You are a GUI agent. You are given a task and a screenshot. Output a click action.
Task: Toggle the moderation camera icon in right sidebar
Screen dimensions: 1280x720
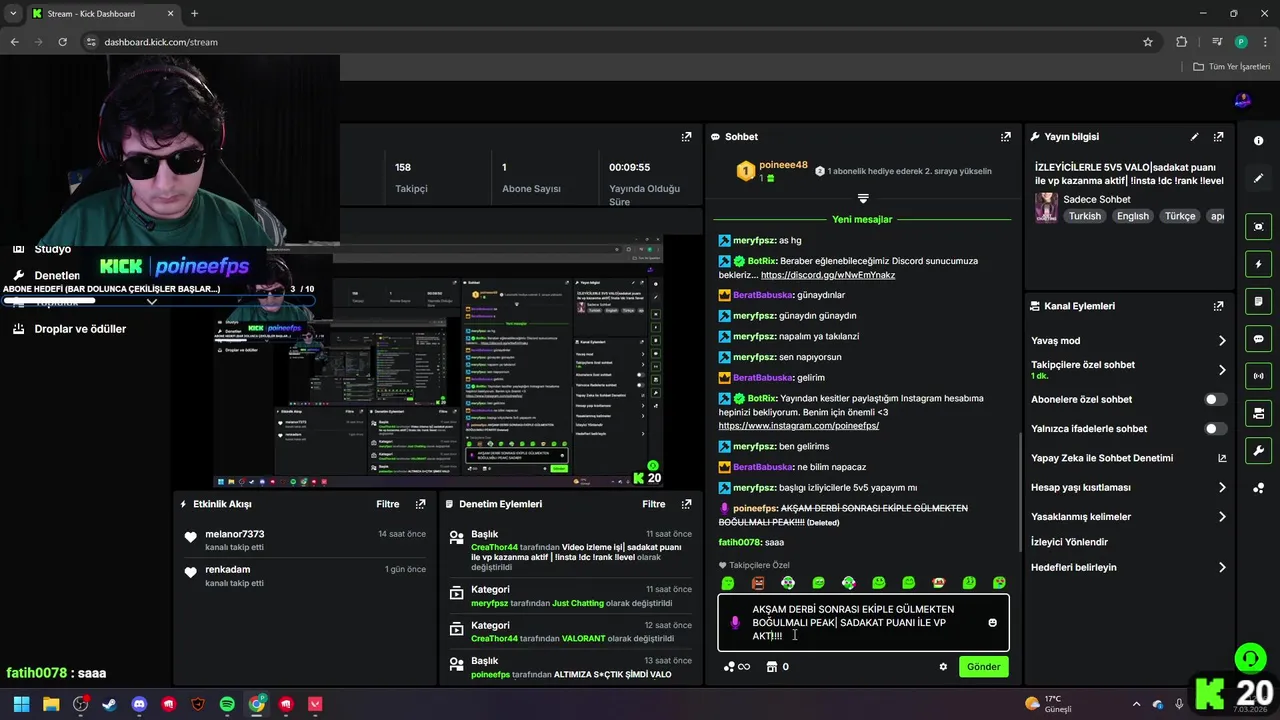pos(1258,413)
